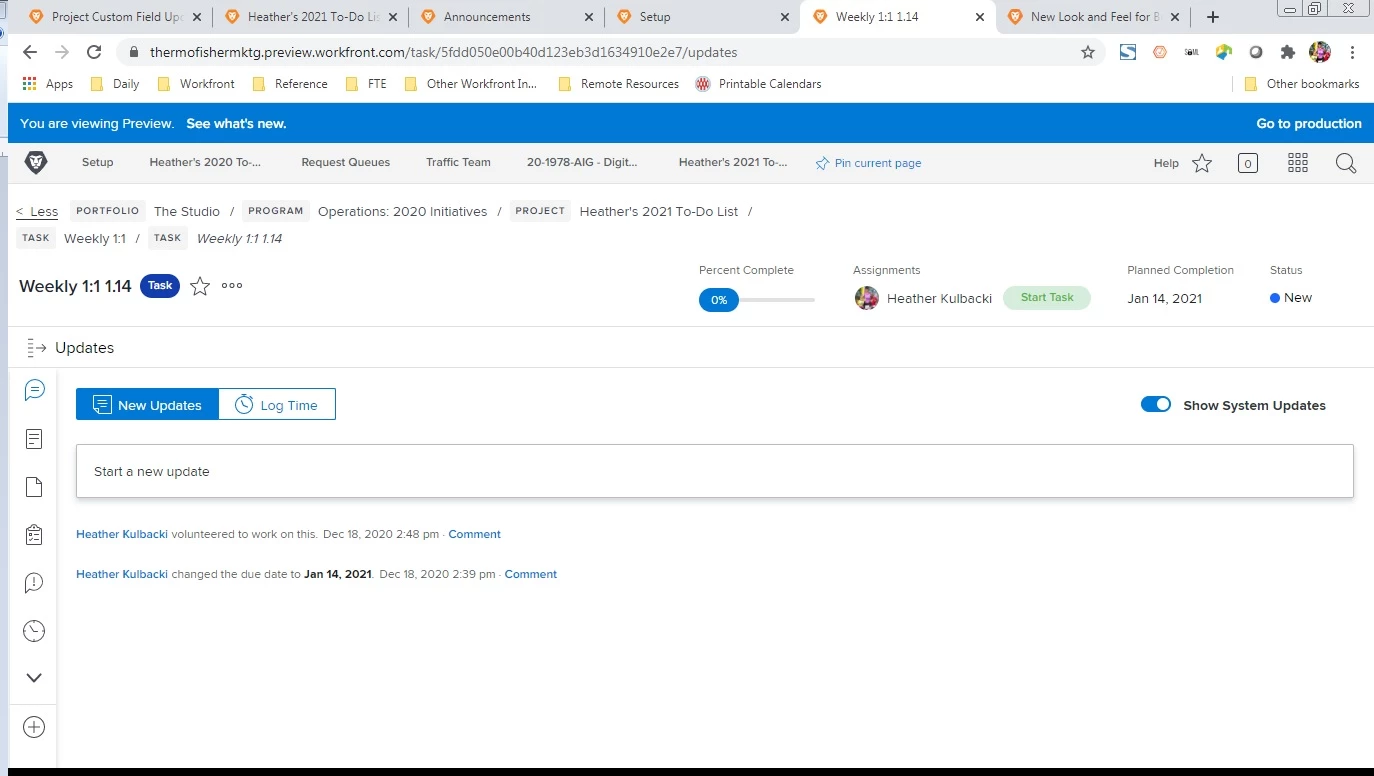Open the Task Details sidebar icon
This screenshot has height=776, width=1374.
click(34, 439)
